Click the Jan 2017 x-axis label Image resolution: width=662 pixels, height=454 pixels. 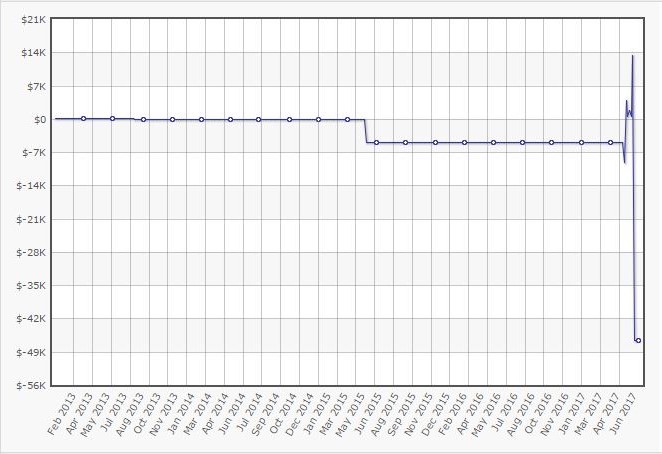click(x=572, y=414)
